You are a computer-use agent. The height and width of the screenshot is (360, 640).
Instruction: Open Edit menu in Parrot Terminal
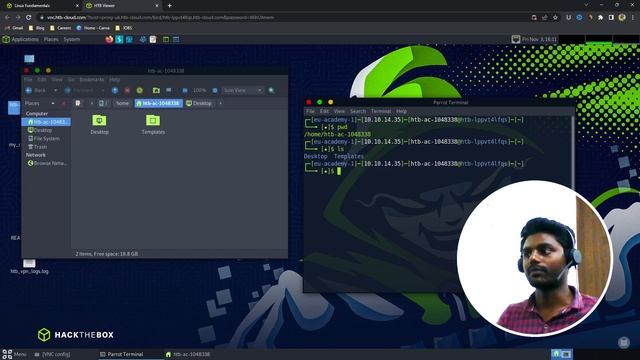[x=324, y=111]
